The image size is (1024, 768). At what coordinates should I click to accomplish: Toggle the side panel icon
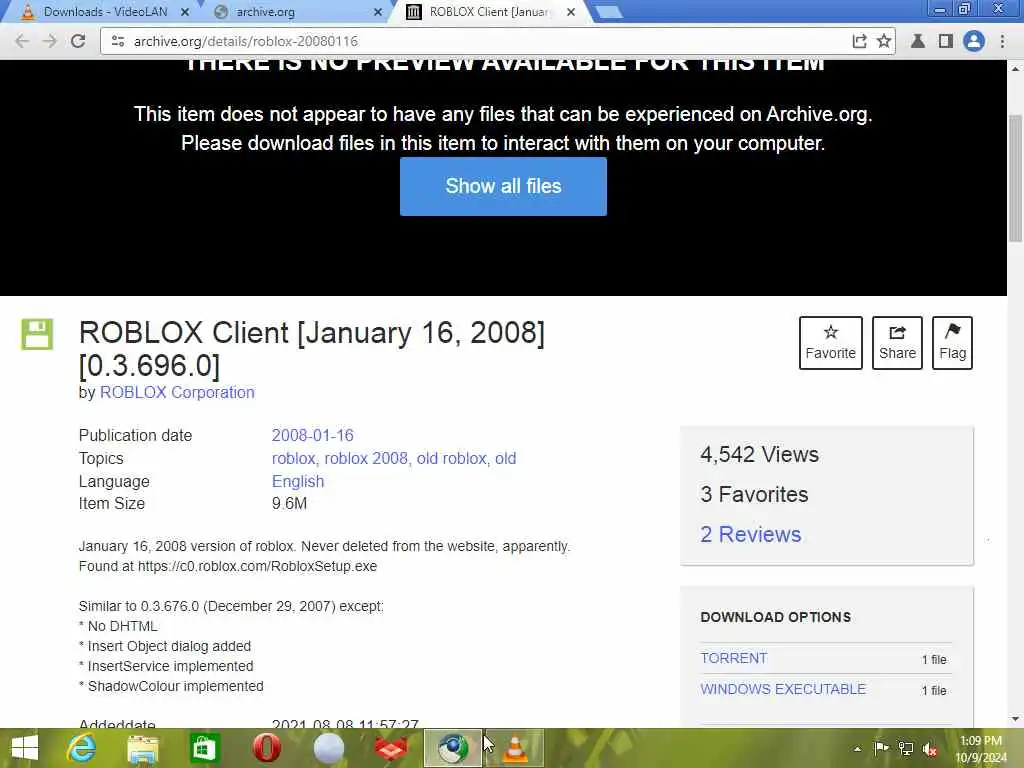click(x=945, y=41)
